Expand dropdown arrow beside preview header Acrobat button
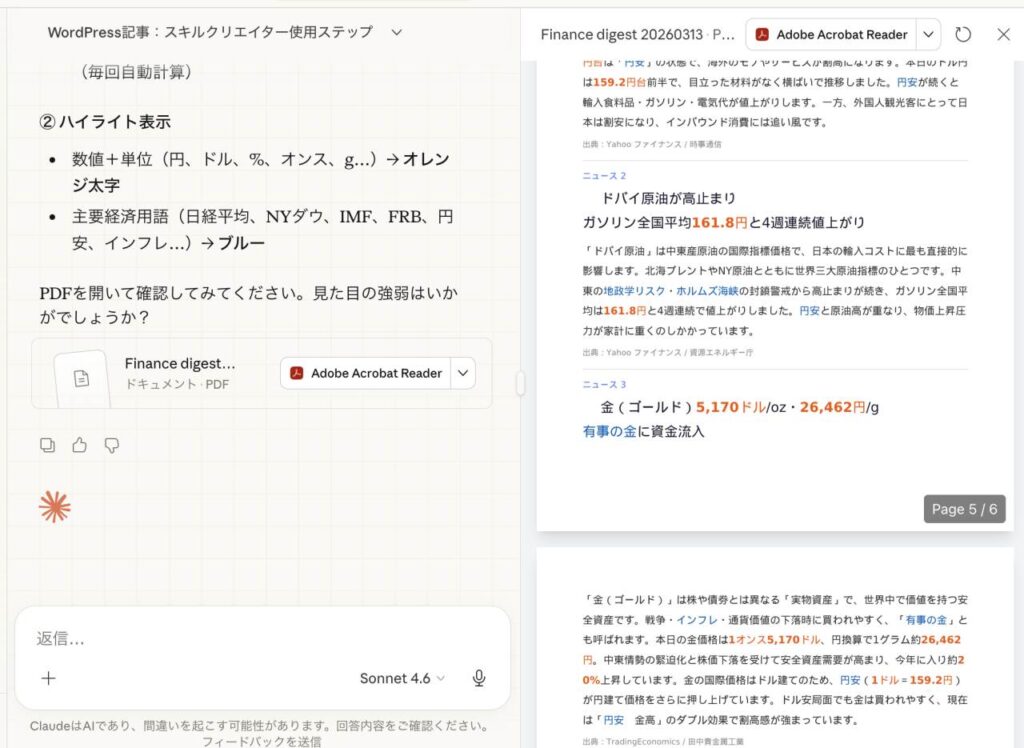Screen dimensions: 1024x748 pos(929,34)
